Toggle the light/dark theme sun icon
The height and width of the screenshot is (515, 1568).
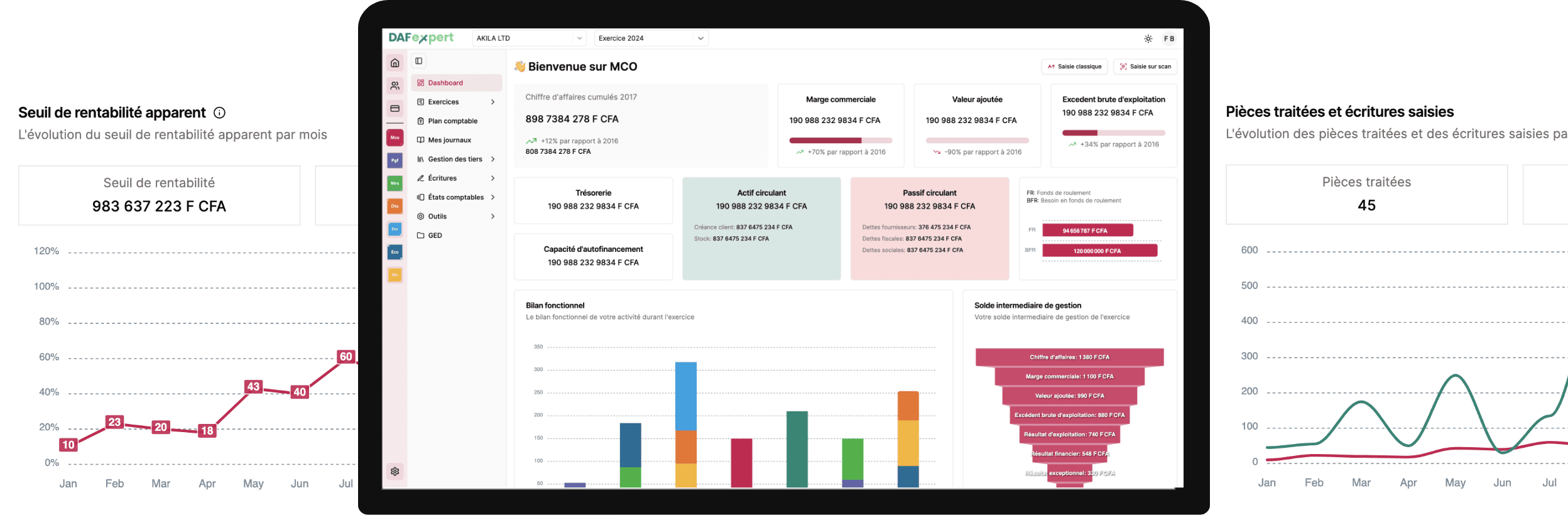[1148, 39]
